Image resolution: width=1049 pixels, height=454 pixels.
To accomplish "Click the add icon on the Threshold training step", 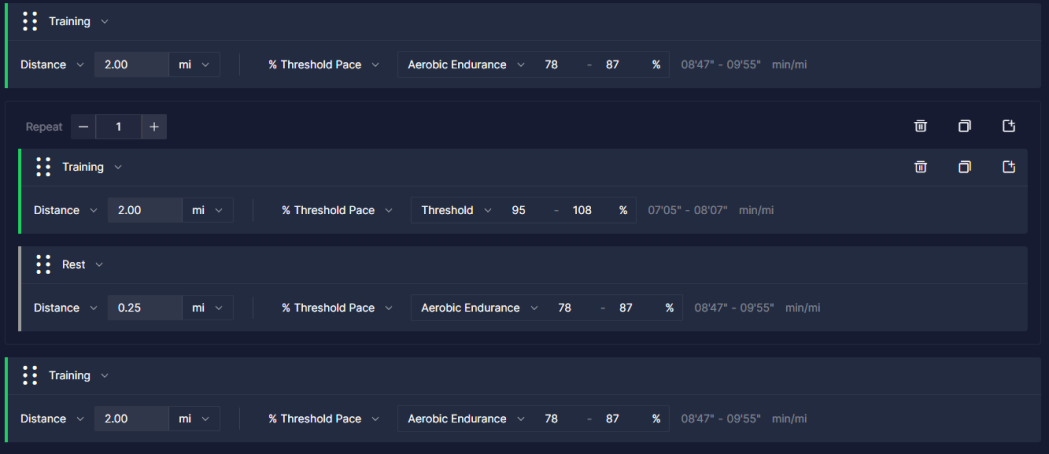I will 1009,167.
